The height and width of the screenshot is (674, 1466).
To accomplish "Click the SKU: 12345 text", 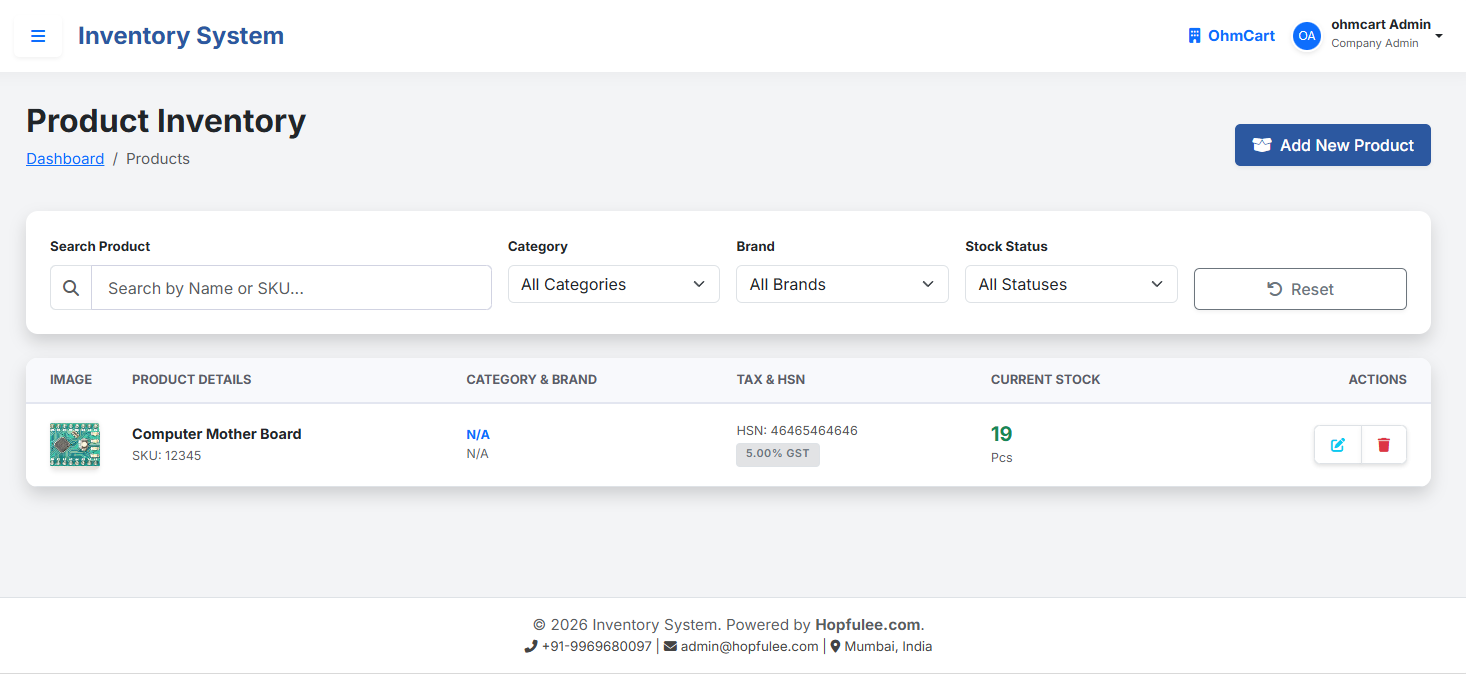I will [166, 456].
